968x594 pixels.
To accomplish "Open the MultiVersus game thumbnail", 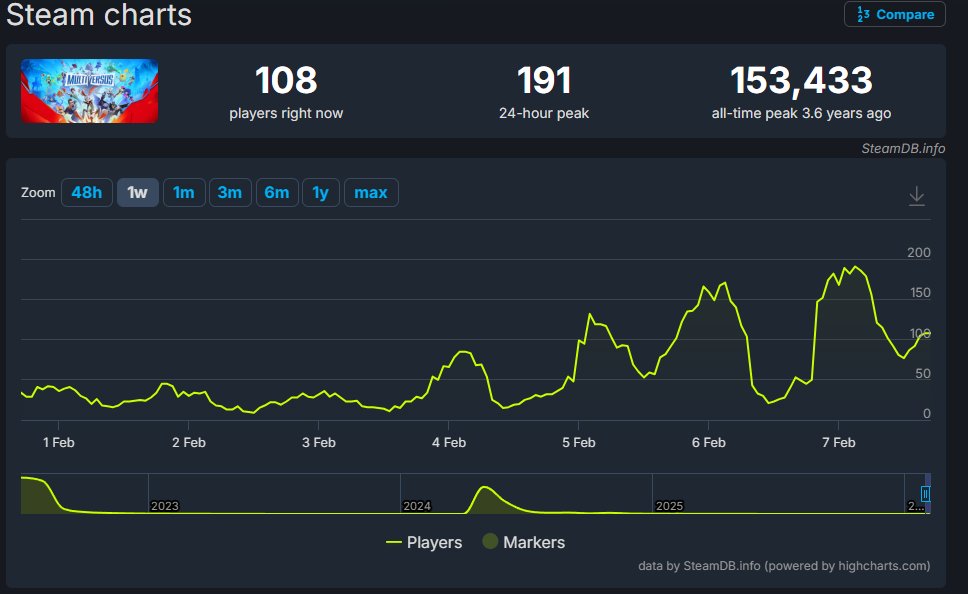I will click(90, 91).
